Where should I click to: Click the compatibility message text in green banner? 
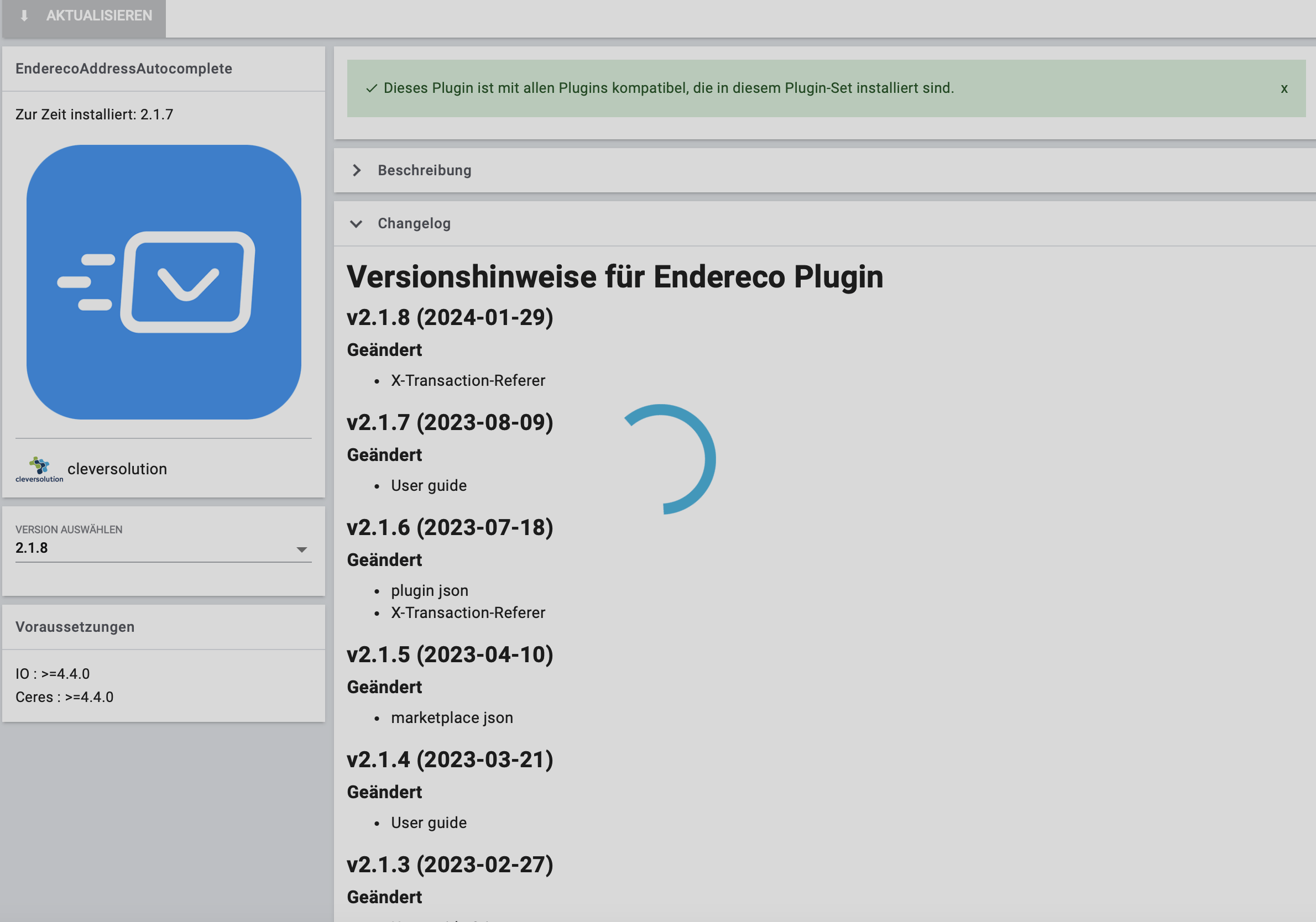669,88
